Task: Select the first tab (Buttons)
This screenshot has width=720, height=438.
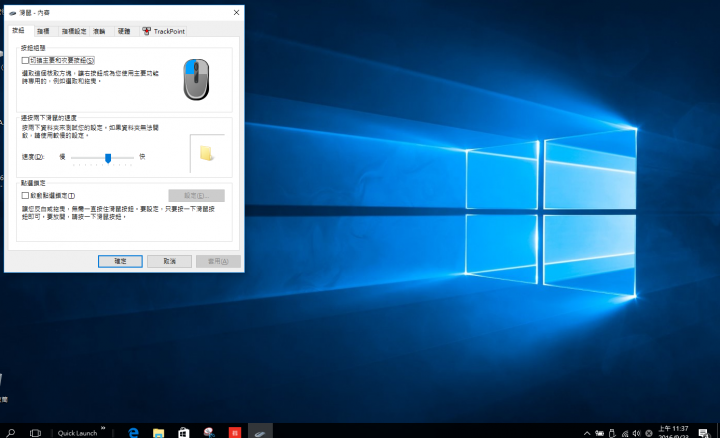Action: click(19, 30)
